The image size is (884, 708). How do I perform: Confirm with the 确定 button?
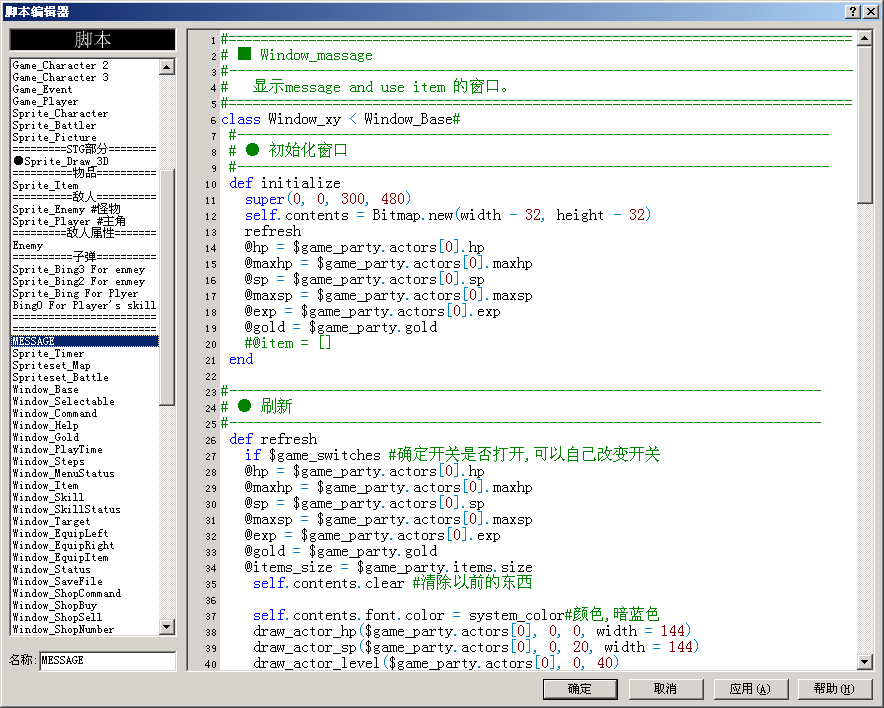pyautogui.click(x=580, y=689)
